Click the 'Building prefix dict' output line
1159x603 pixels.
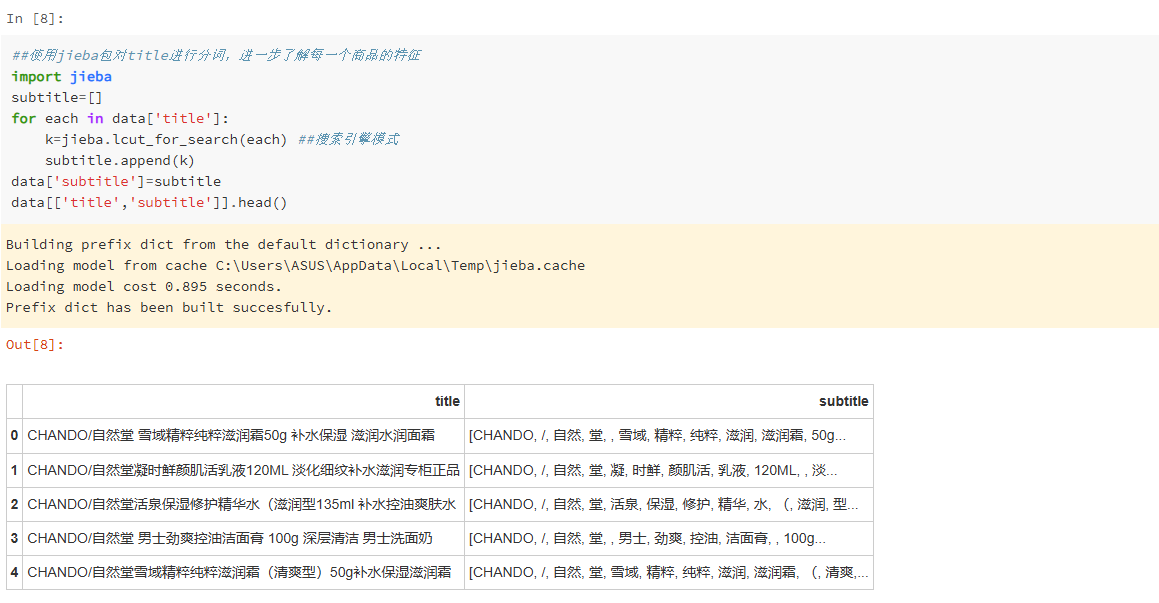point(223,245)
